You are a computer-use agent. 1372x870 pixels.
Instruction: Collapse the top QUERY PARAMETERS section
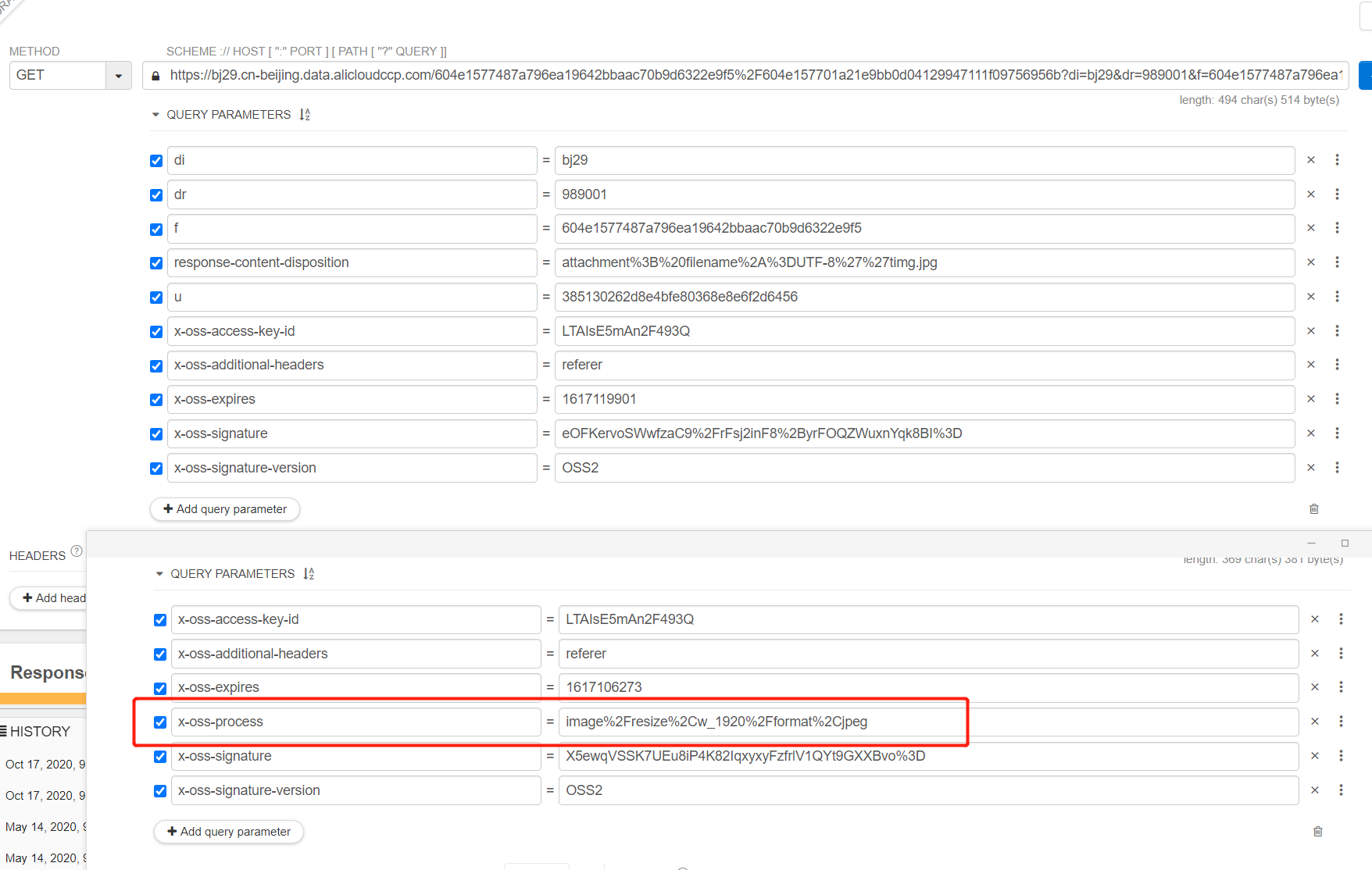[155, 114]
